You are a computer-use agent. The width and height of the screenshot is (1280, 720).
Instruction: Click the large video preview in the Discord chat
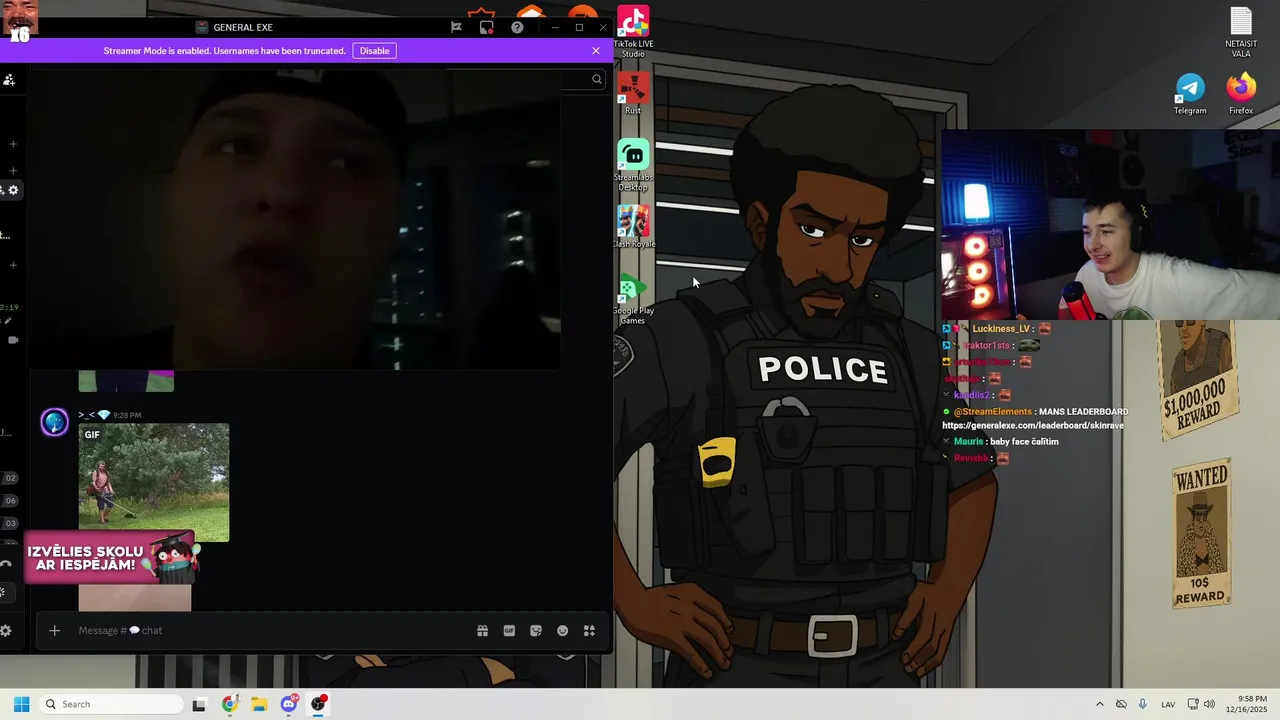coord(295,220)
